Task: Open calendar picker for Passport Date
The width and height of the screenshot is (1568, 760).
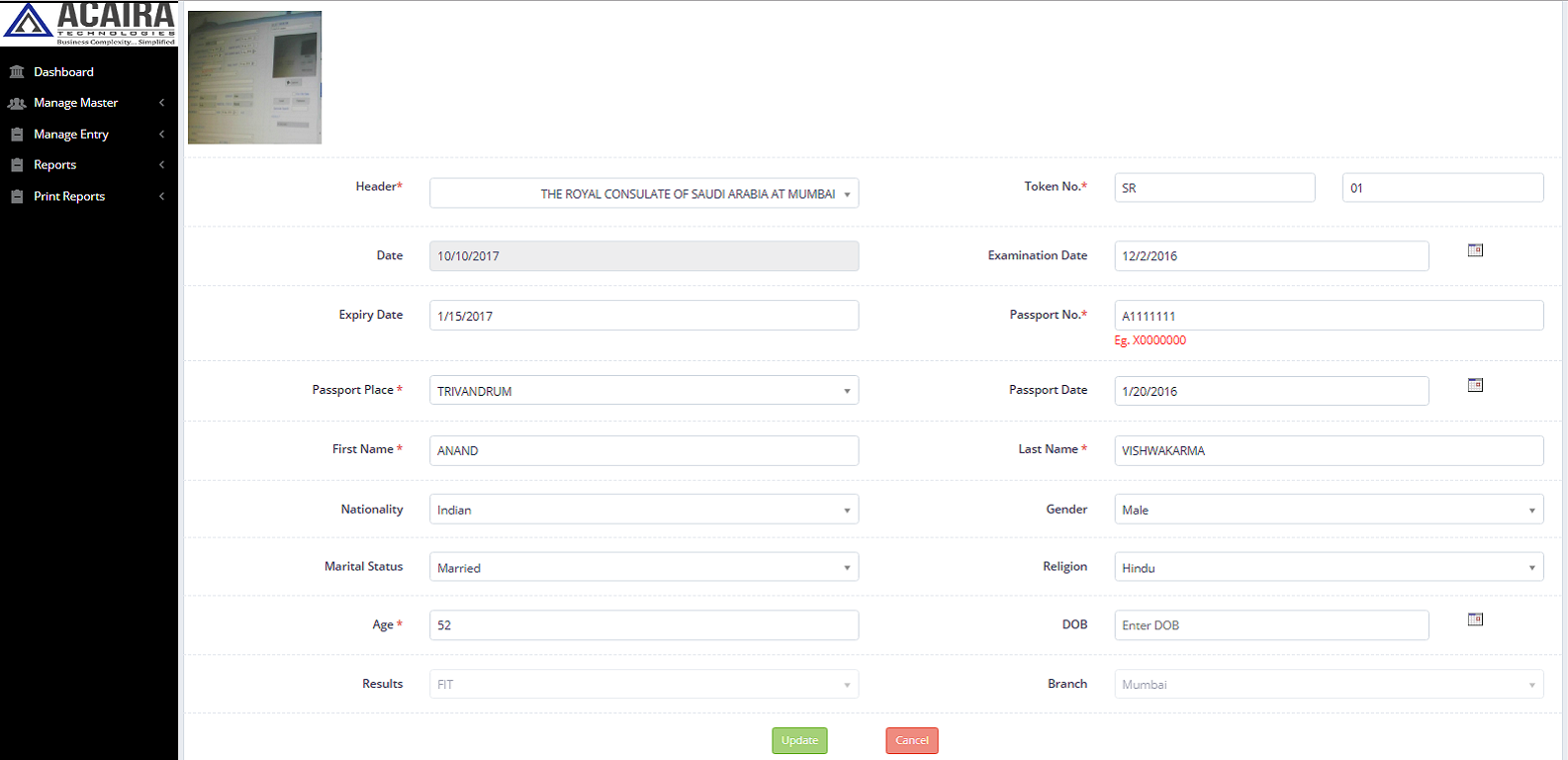Action: (x=1475, y=386)
